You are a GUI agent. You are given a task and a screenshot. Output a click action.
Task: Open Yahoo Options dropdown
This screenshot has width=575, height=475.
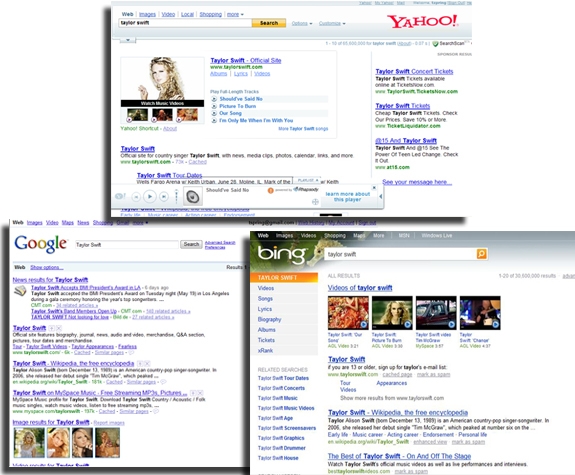[302, 23]
